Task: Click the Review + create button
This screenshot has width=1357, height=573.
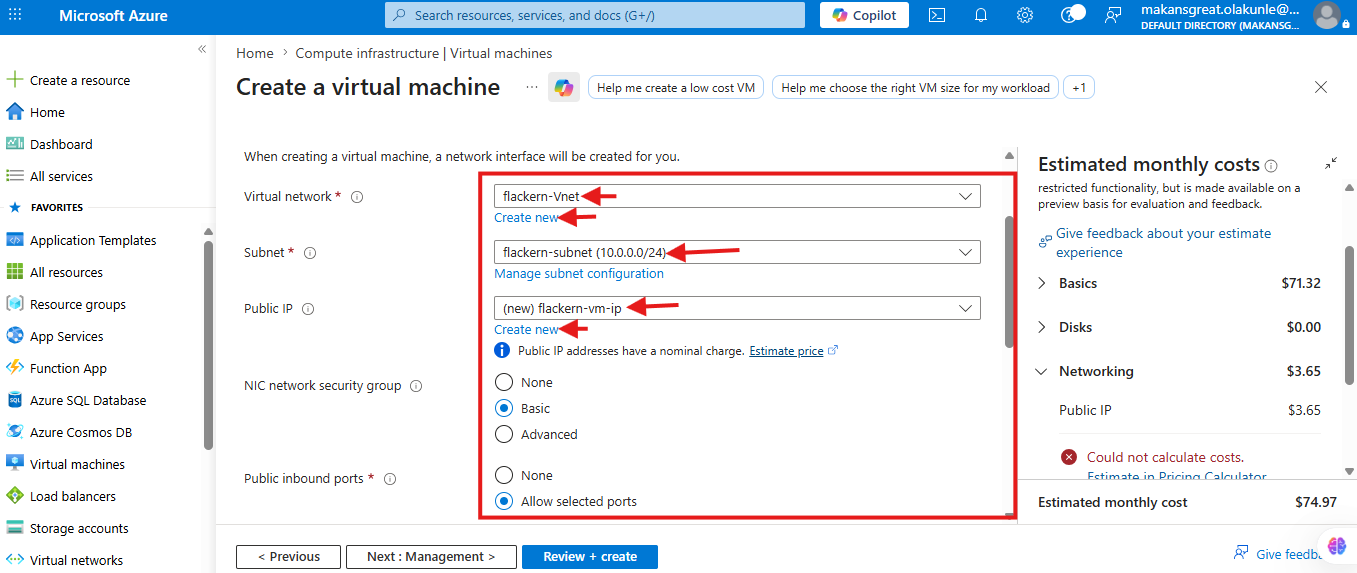Action: (x=590, y=557)
